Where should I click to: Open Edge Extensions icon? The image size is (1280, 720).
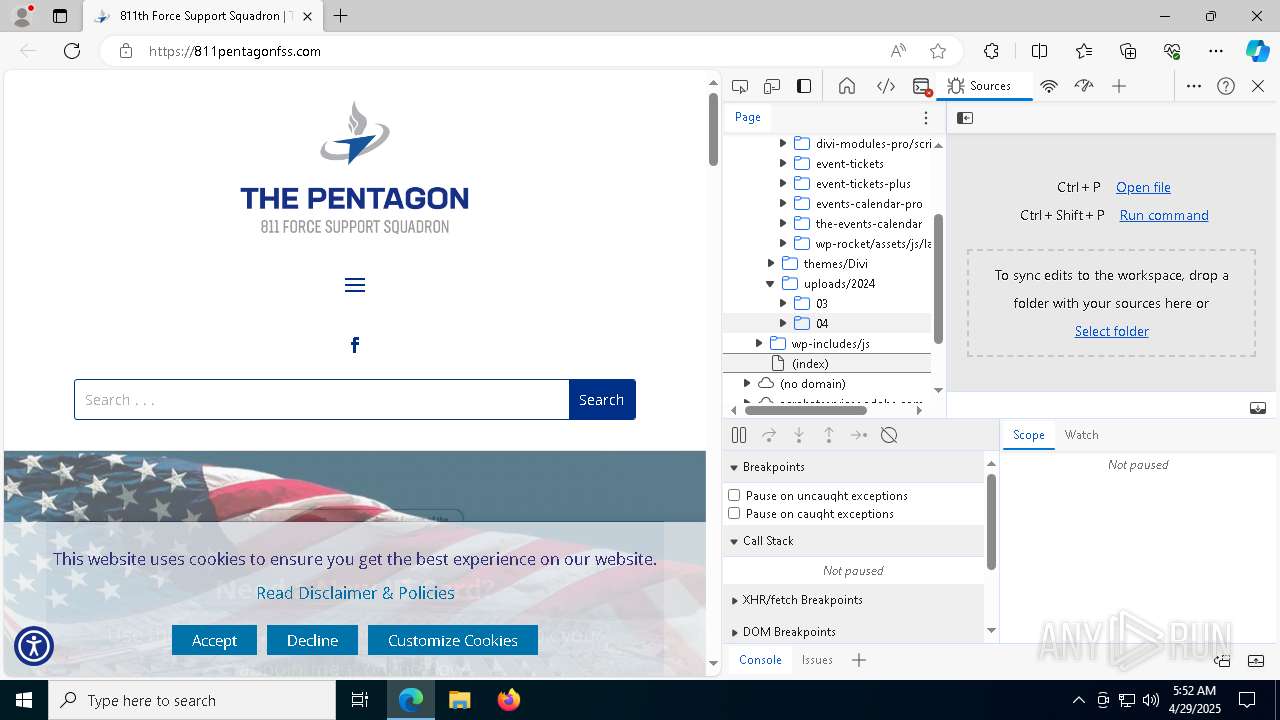point(991,51)
